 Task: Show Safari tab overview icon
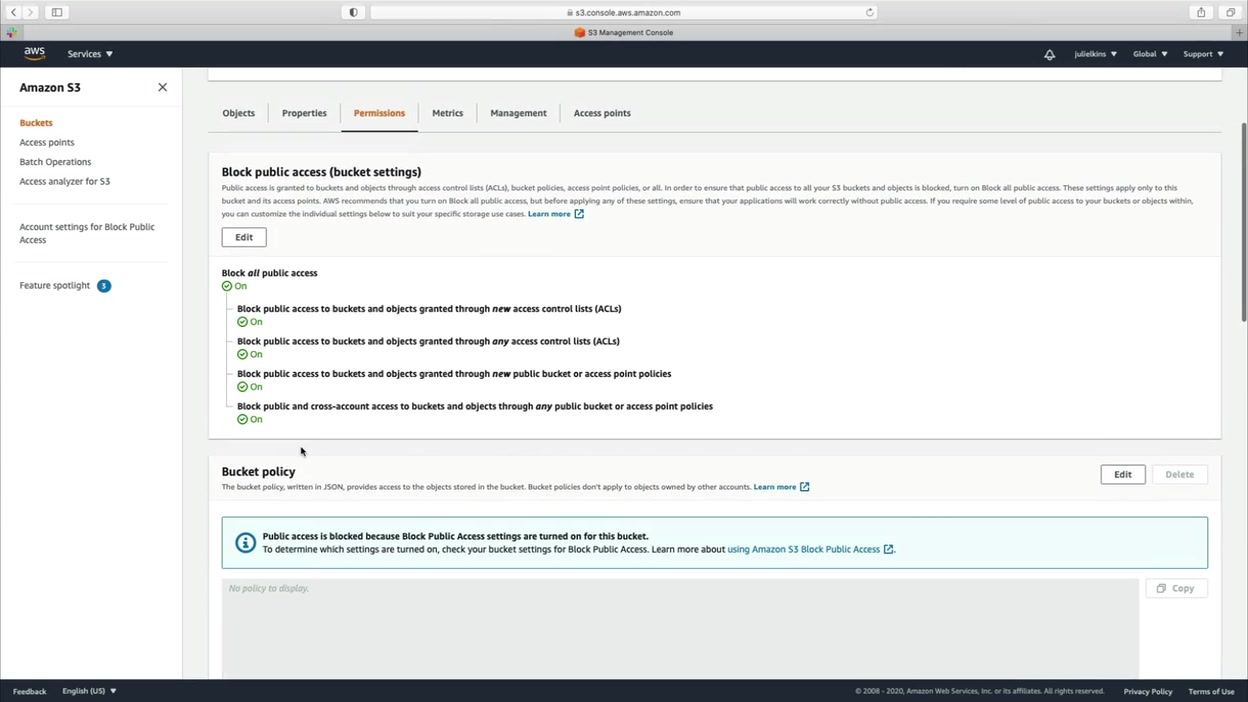click(x=1230, y=12)
